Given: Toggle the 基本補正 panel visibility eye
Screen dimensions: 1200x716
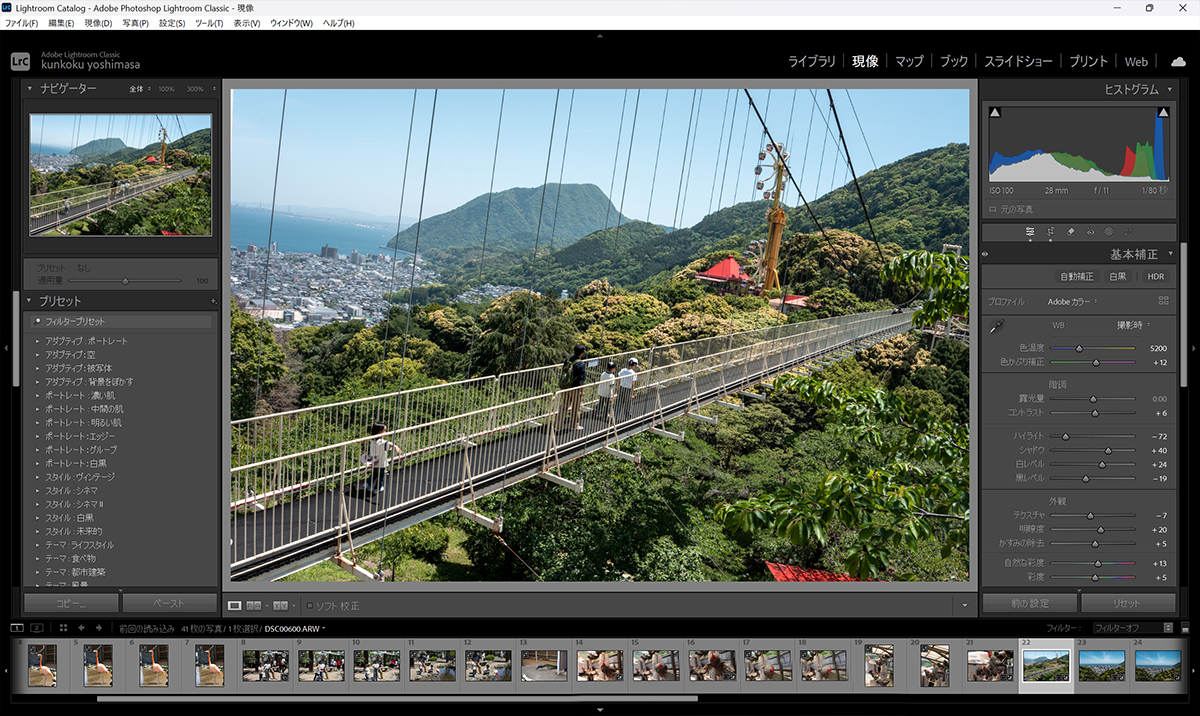Looking at the screenshot, I should [x=985, y=254].
